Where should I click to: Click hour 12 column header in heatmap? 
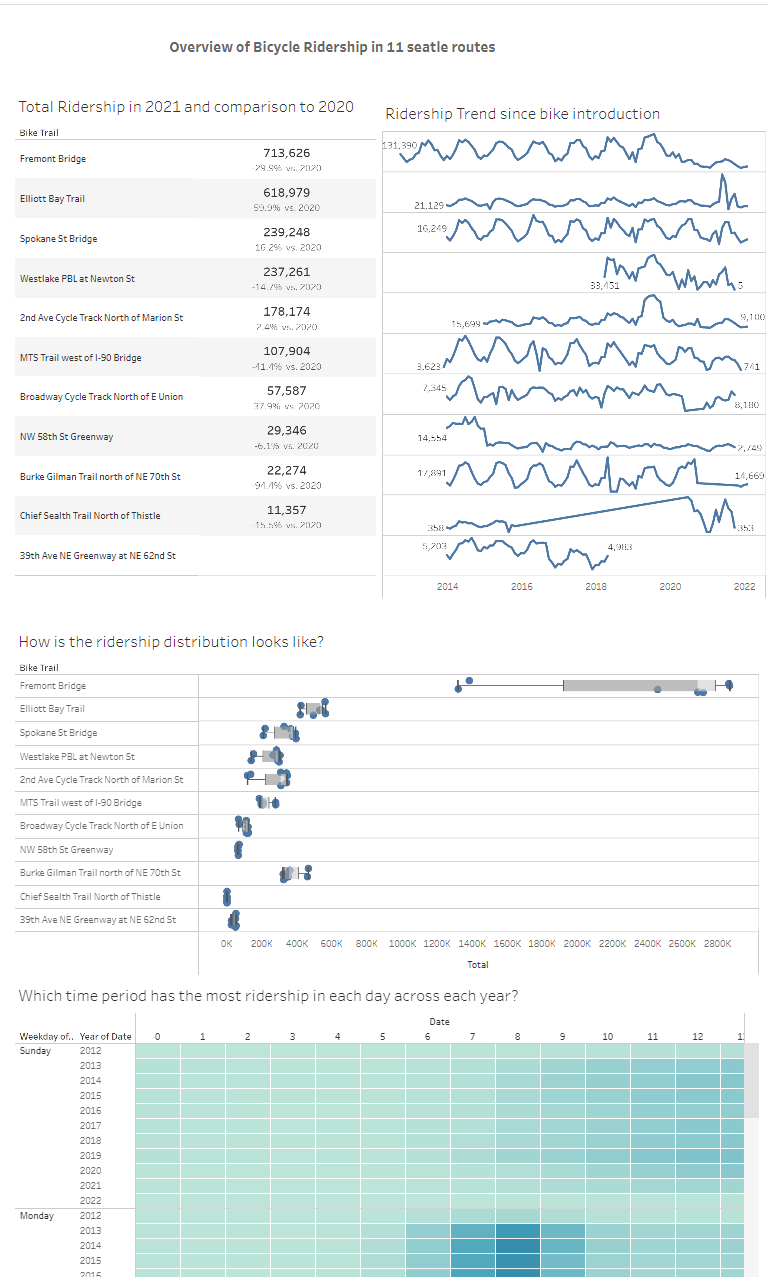pyautogui.click(x=697, y=1037)
